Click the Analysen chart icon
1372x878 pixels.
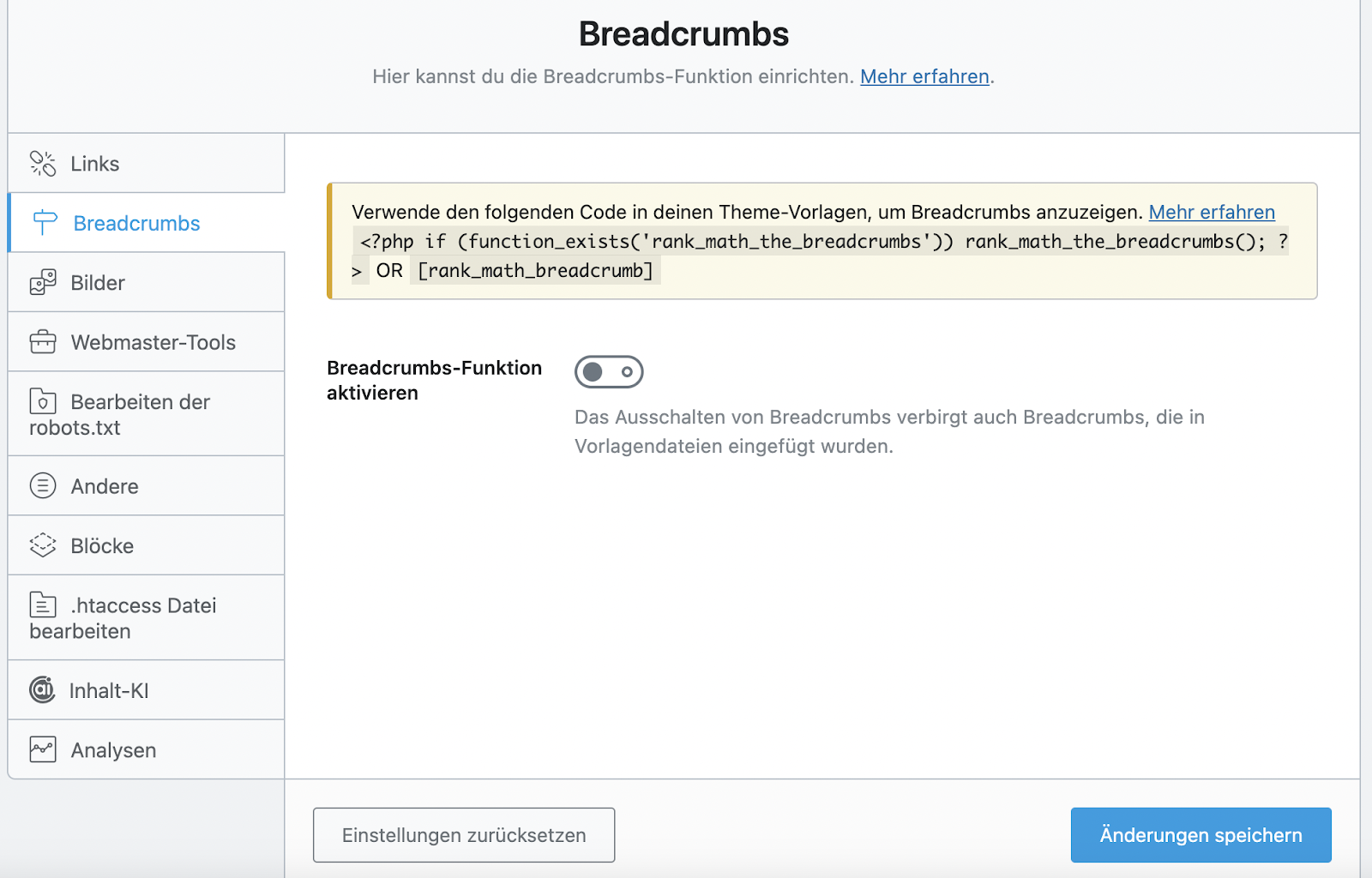(43, 749)
